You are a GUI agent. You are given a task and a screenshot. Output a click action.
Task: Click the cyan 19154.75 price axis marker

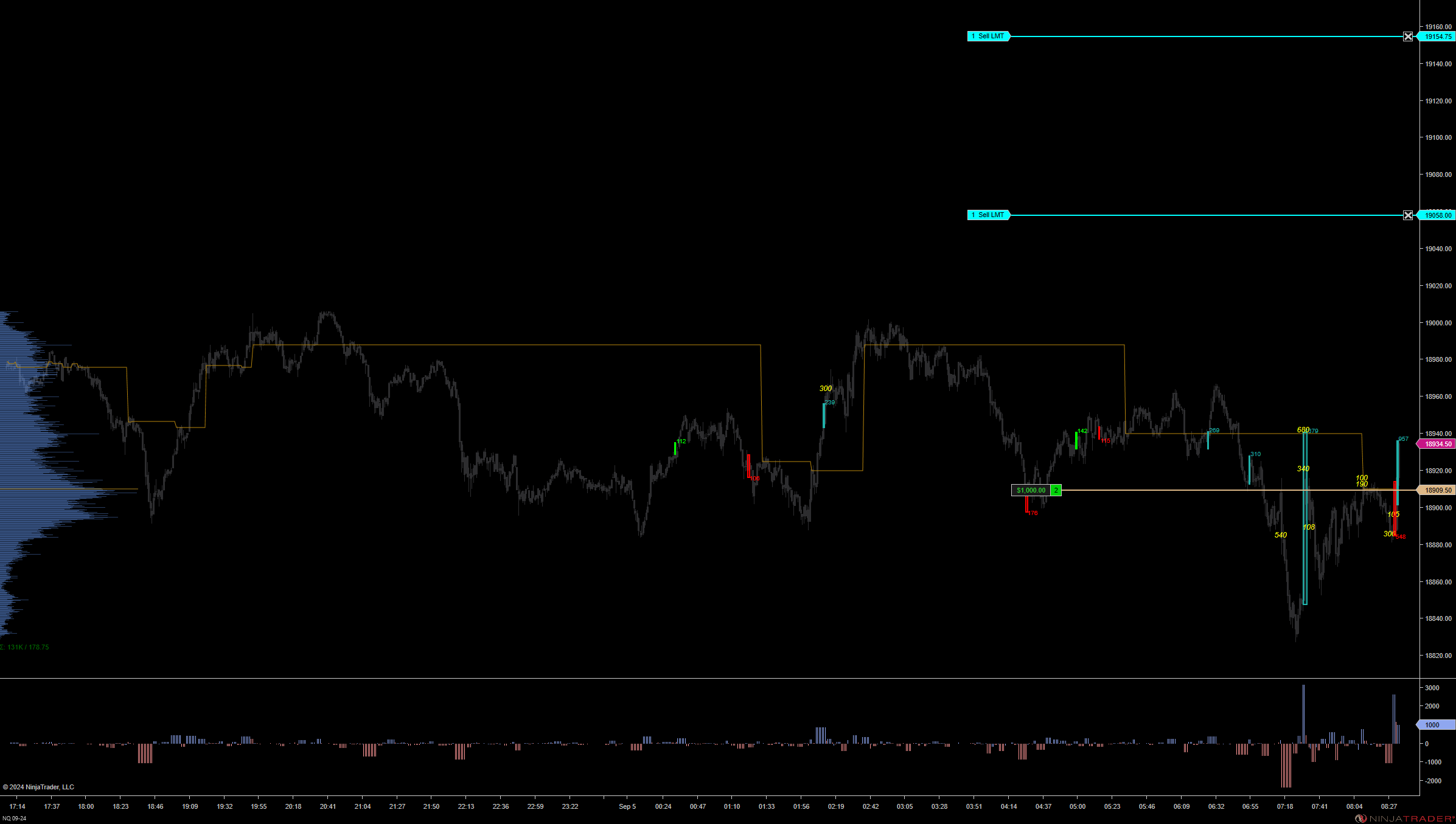coord(1437,36)
